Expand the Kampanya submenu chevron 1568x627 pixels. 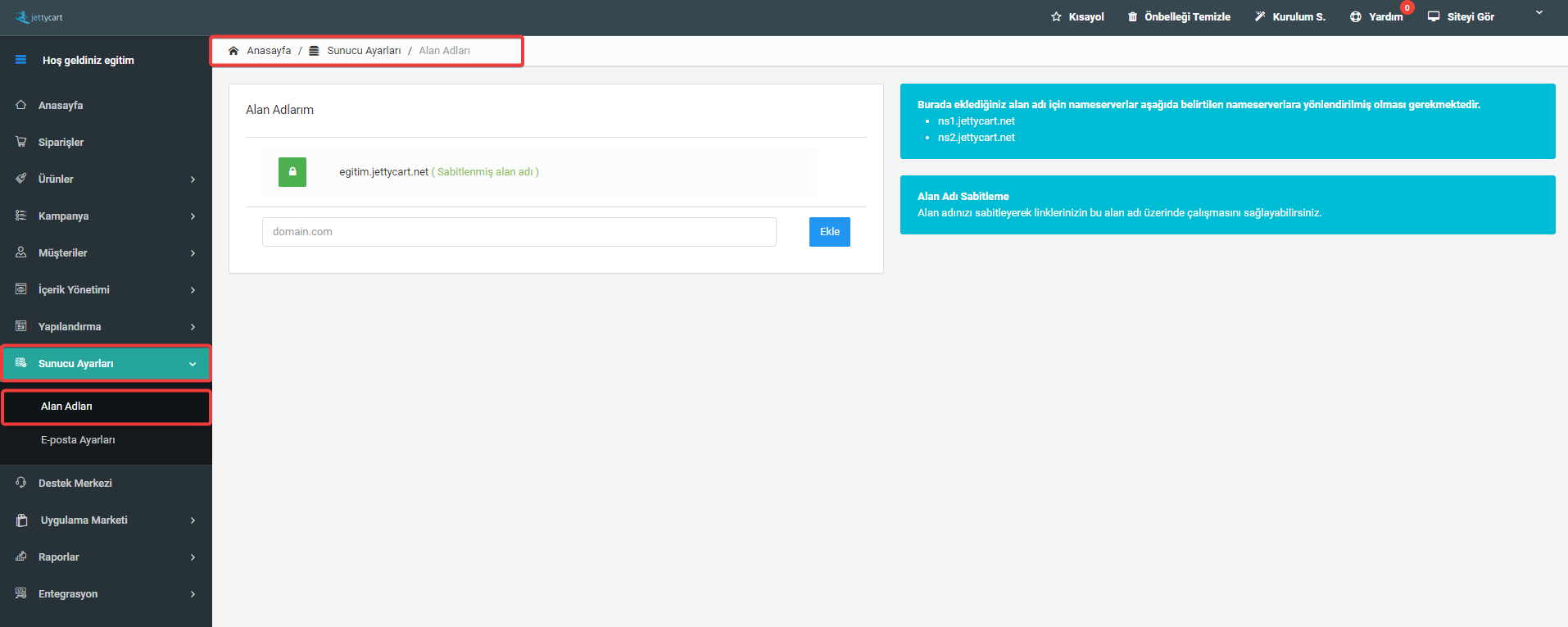tap(193, 216)
